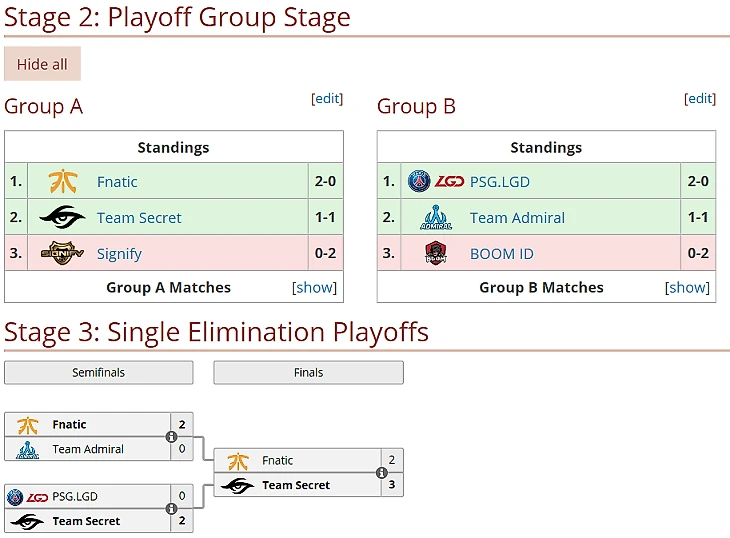This screenshot has height=538, width=730.
Task: Open match info icon for Fnatic vs Team Admiral
Action: pyautogui.click(x=171, y=437)
